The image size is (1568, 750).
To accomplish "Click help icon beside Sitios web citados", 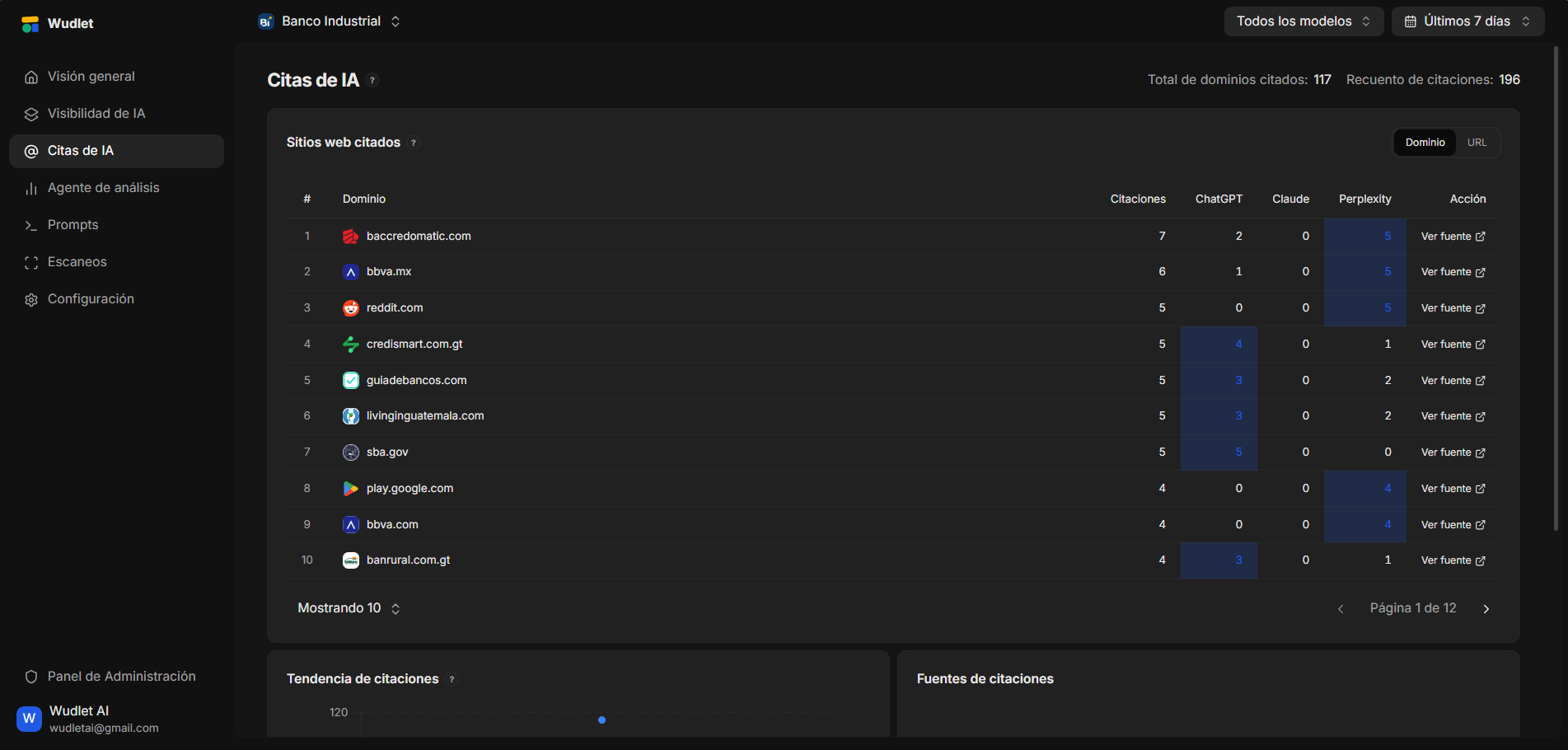I will coord(414,143).
